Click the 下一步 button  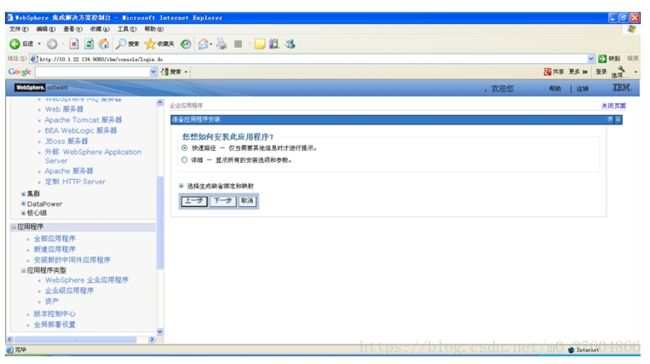pyautogui.click(x=223, y=201)
